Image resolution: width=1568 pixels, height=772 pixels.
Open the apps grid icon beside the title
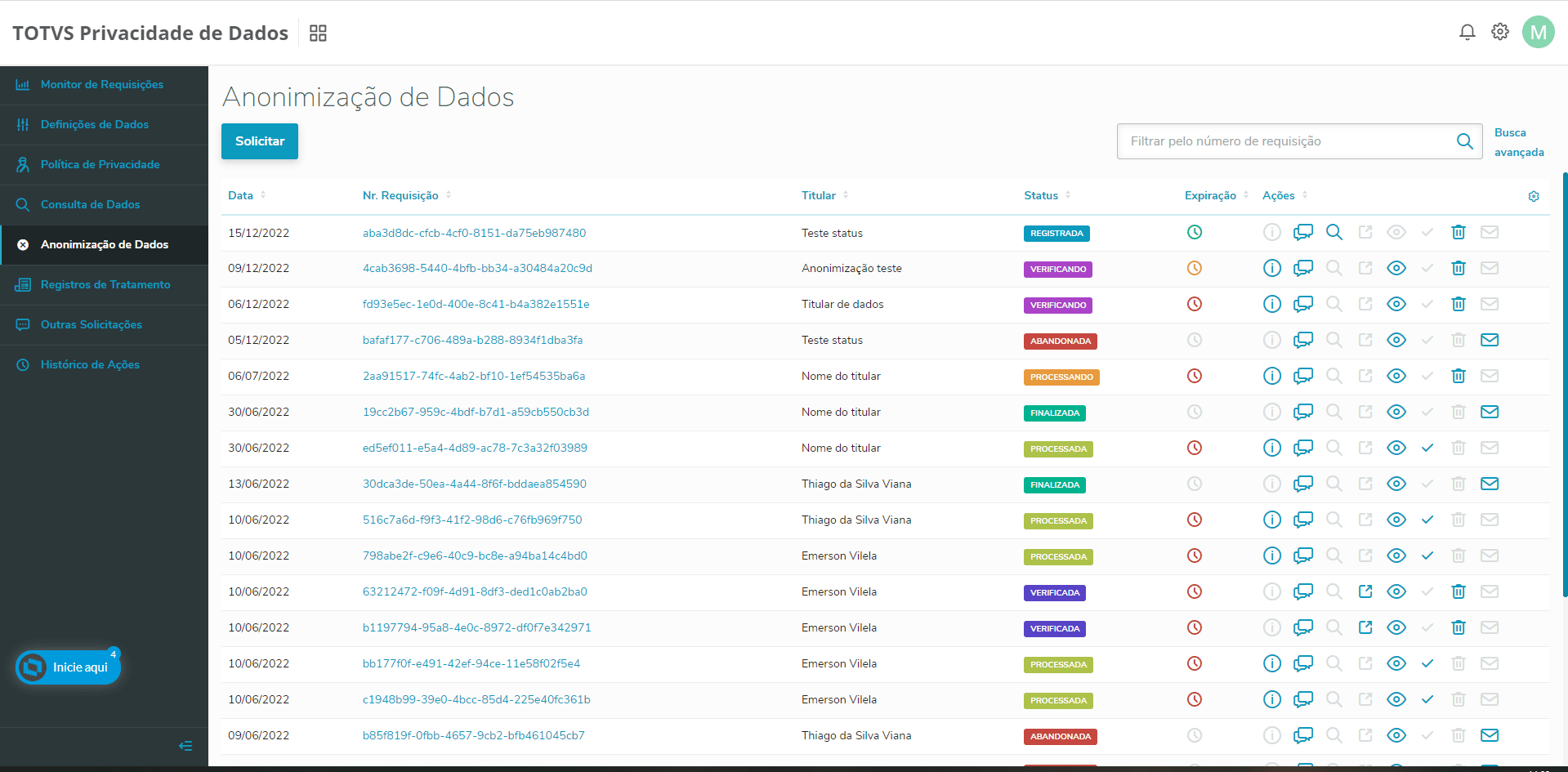(x=318, y=33)
